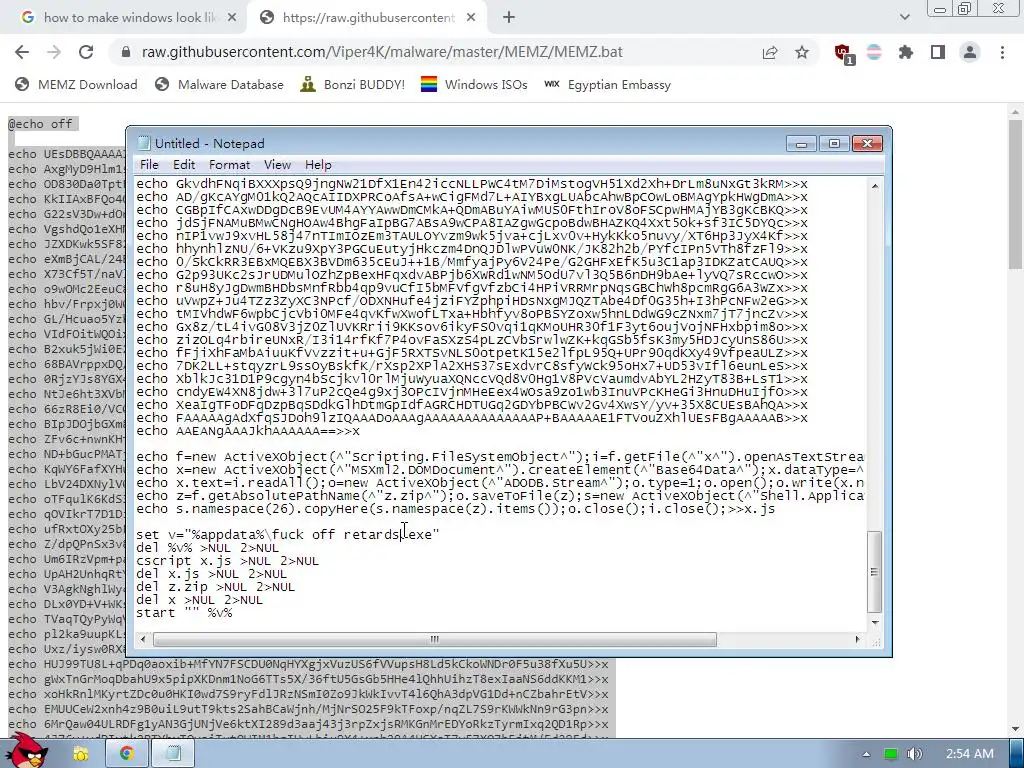Click Notepad's horizontal scroll right arrow
This screenshot has height=768, width=1024.
pos(857,639)
